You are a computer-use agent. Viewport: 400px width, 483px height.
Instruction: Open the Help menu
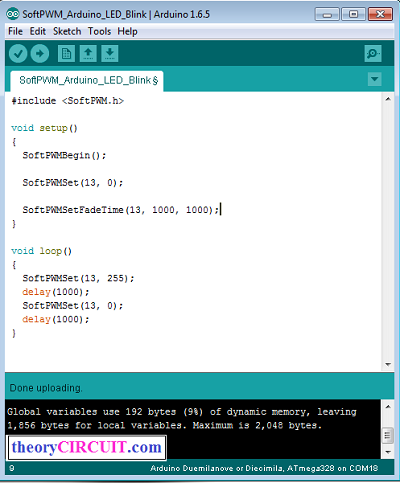click(x=127, y=31)
